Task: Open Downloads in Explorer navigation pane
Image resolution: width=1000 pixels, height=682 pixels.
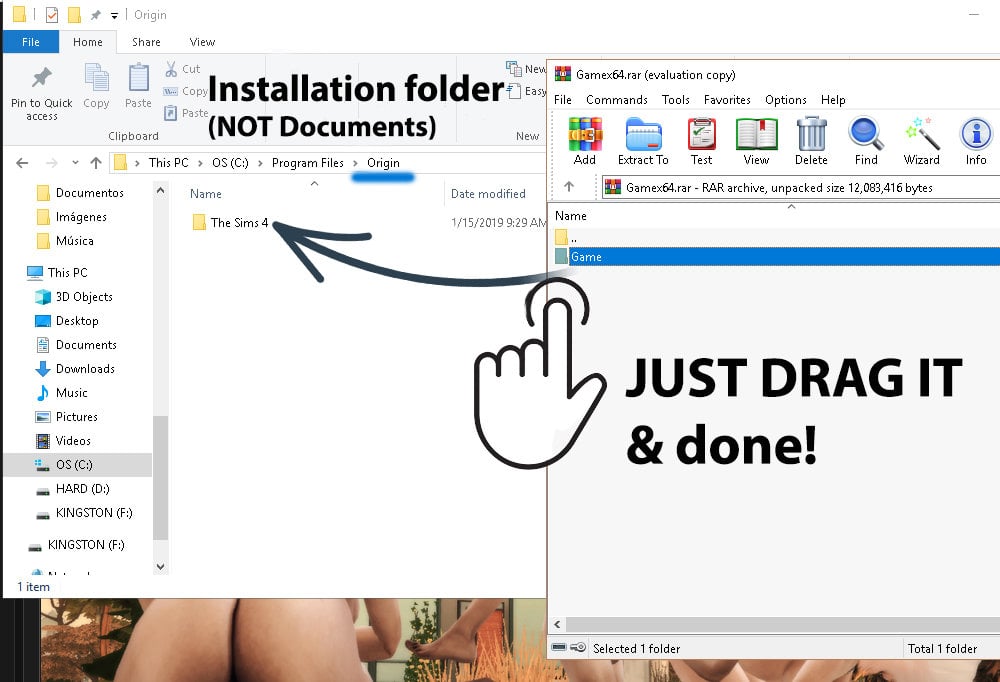Action: click(x=85, y=369)
